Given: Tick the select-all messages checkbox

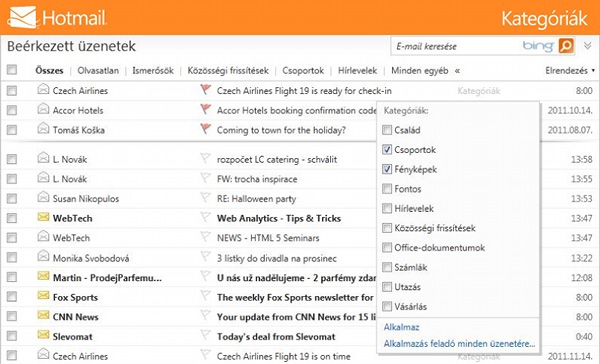Looking at the screenshot, I should click(x=12, y=70).
